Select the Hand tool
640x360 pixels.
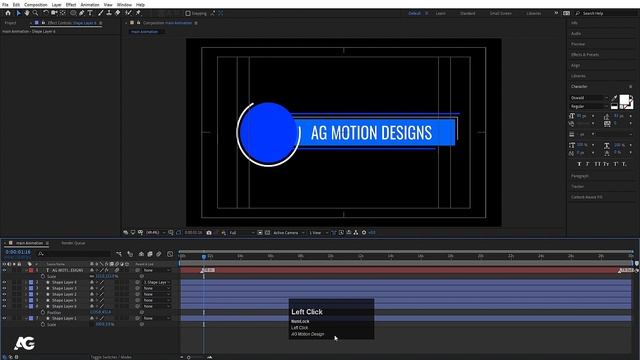pos(27,13)
